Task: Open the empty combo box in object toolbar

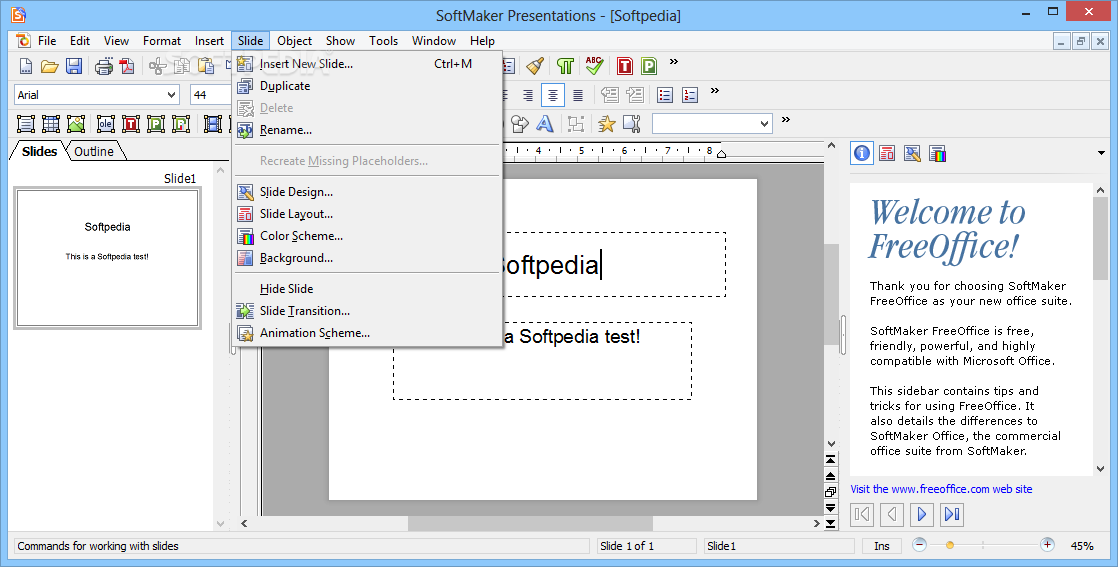Action: click(x=712, y=124)
